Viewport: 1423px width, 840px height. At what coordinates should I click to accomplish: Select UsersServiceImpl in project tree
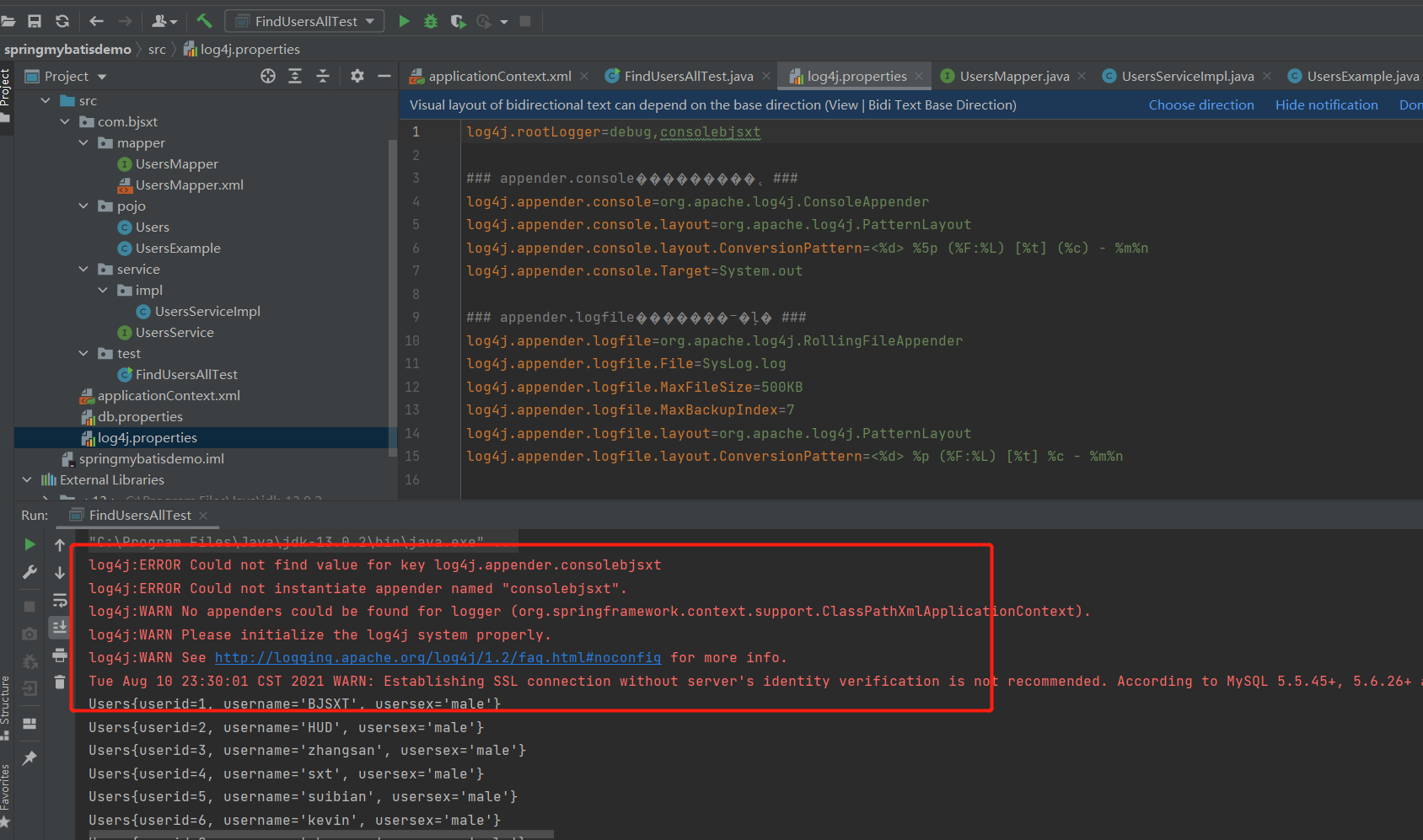point(207,311)
